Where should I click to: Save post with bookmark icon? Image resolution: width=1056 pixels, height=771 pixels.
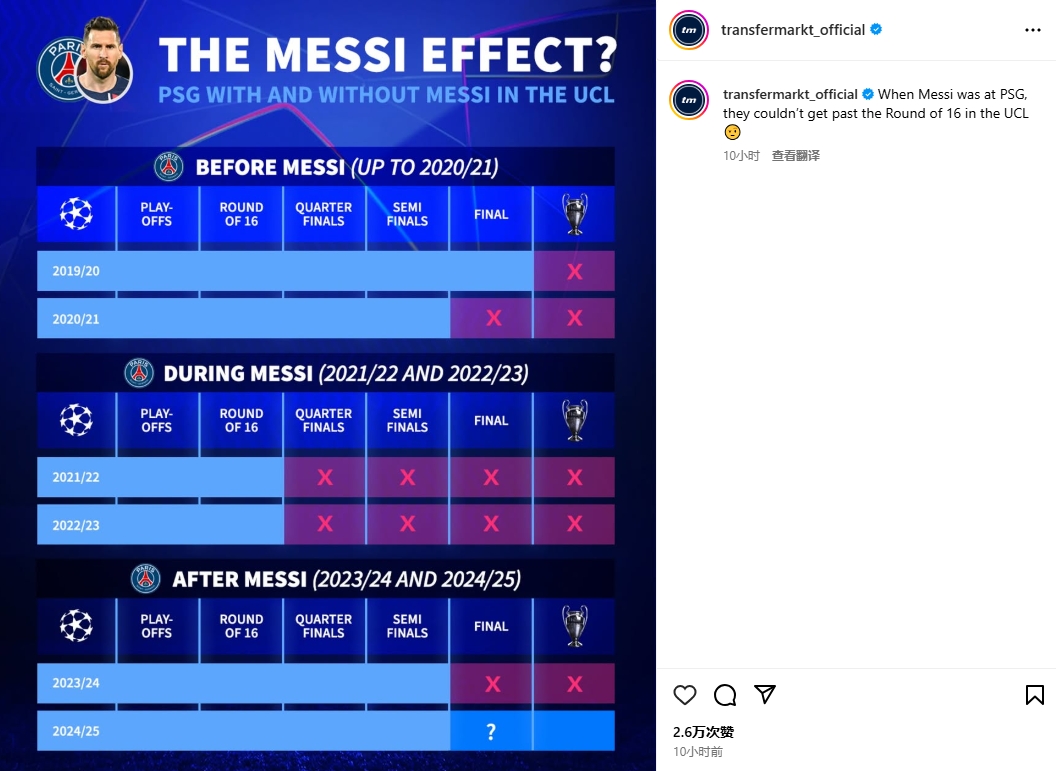coord(1035,695)
